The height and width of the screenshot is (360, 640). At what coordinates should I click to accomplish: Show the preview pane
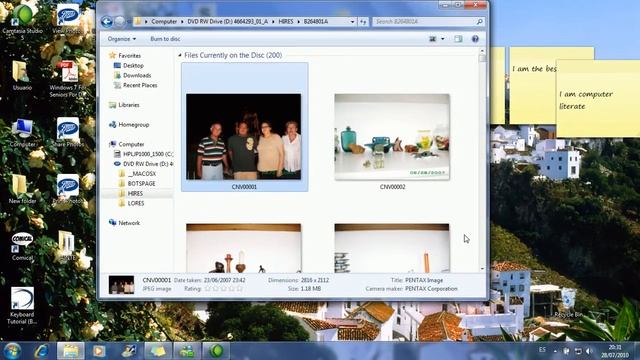coord(458,39)
